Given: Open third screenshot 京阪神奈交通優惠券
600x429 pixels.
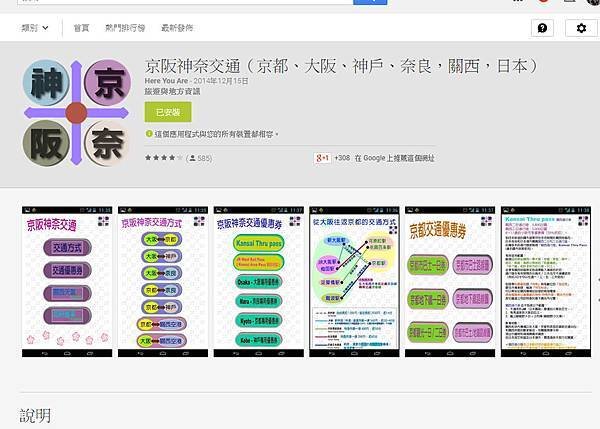Looking at the screenshot, I should [259, 282].
